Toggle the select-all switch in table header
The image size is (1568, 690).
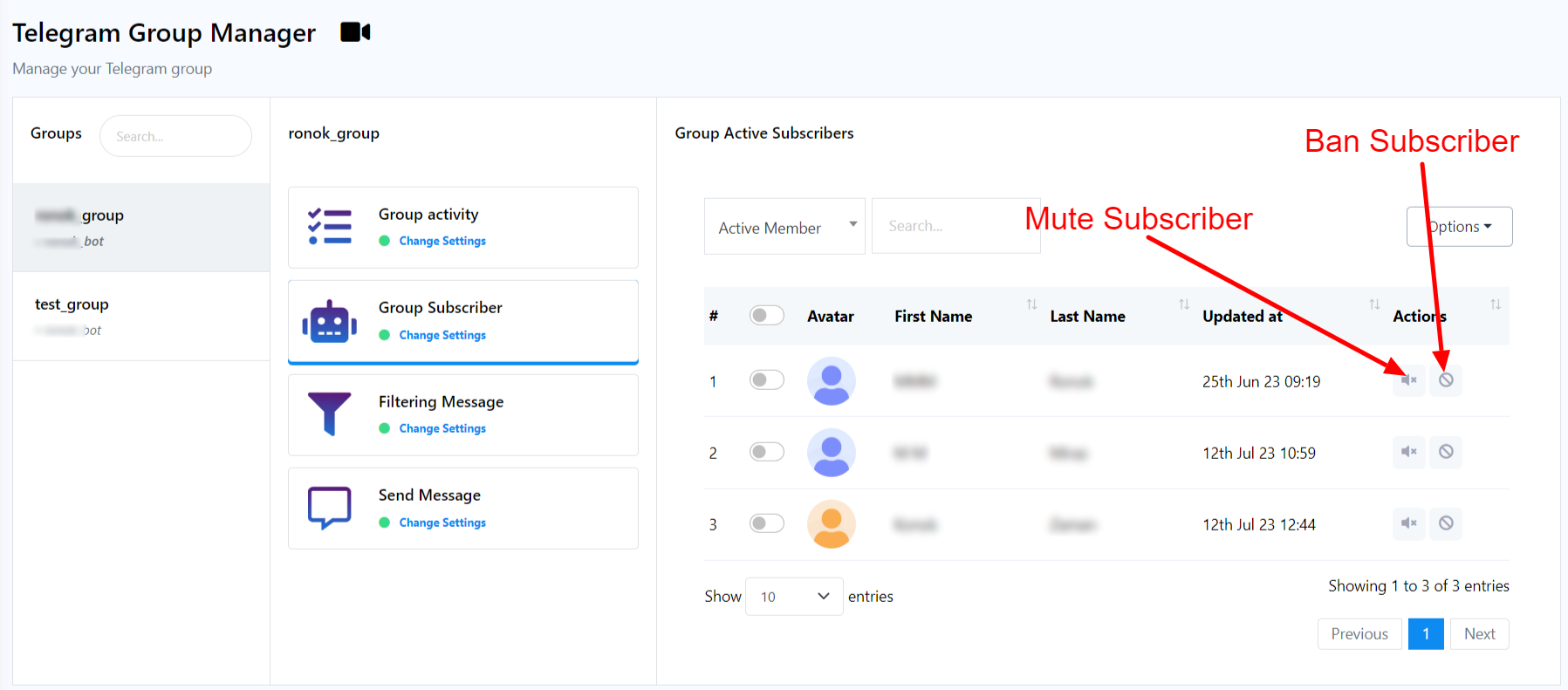pyautogui.click(x=766, y=316)
